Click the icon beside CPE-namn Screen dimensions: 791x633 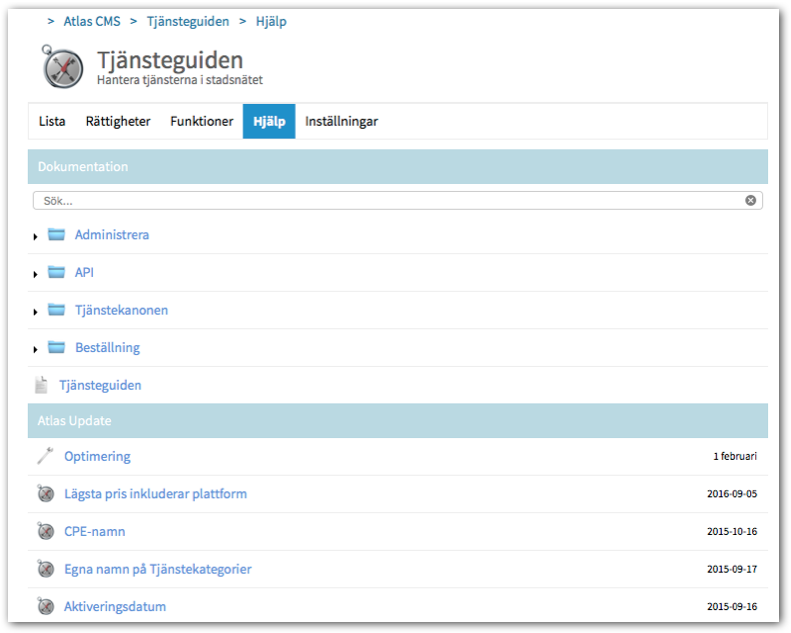[45, 532]
